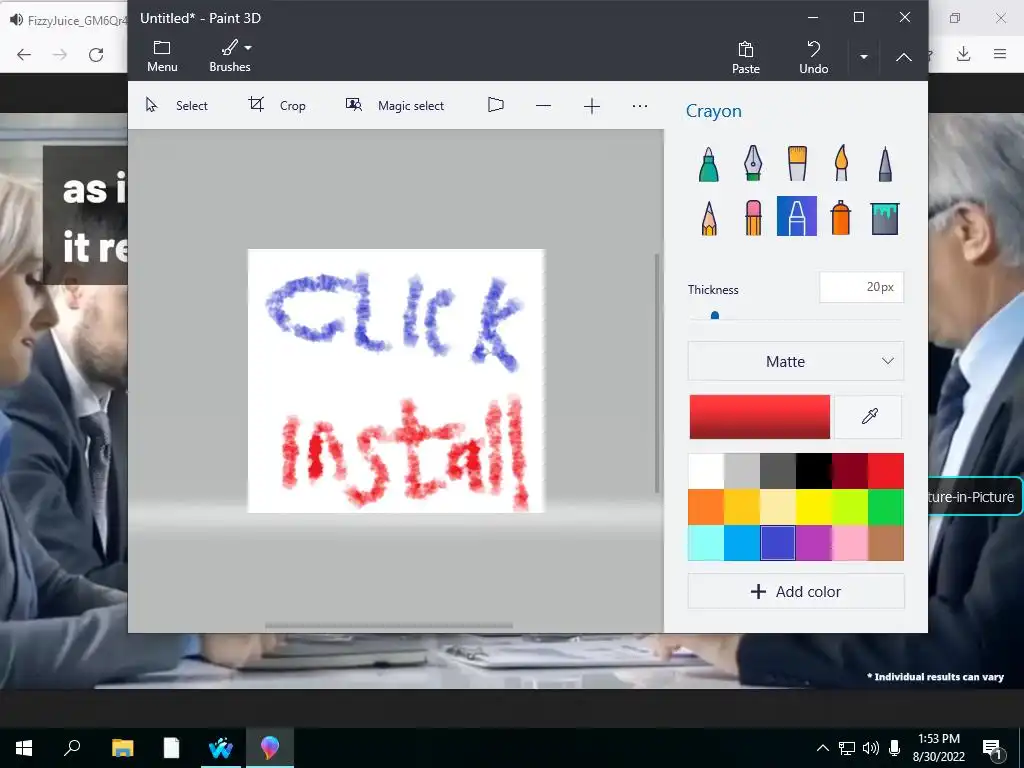Viewport: 1024px width, 768px height.
Task: Switch to Paint 3D taskbar icon
Action: tap(270, 748)
